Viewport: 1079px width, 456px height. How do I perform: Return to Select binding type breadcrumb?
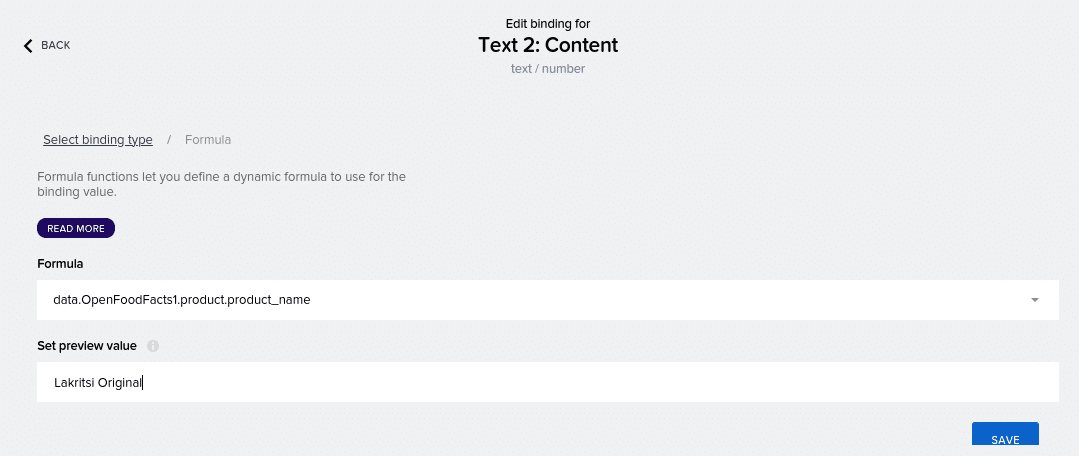98,140
